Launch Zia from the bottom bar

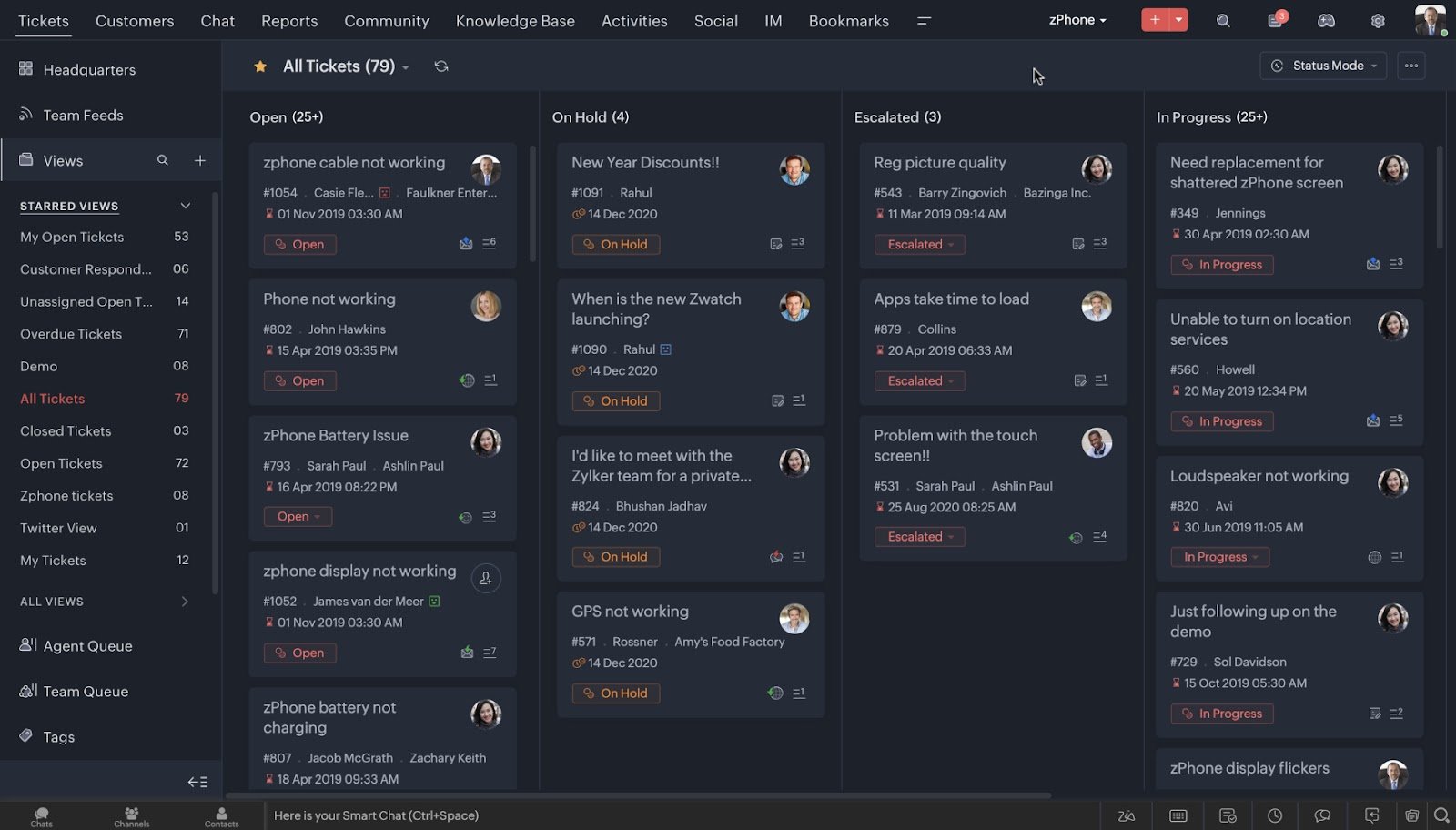tap(1127, 816)
